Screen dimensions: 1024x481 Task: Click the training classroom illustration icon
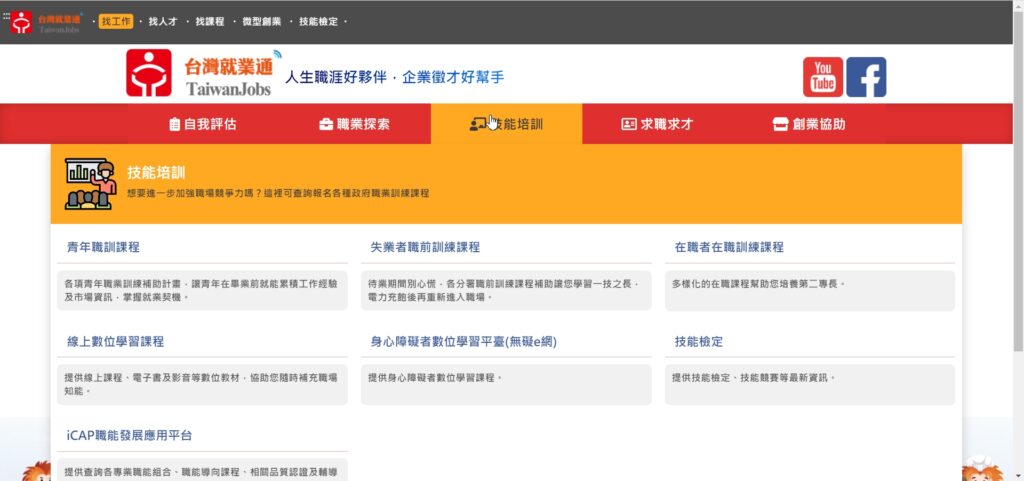91,184
